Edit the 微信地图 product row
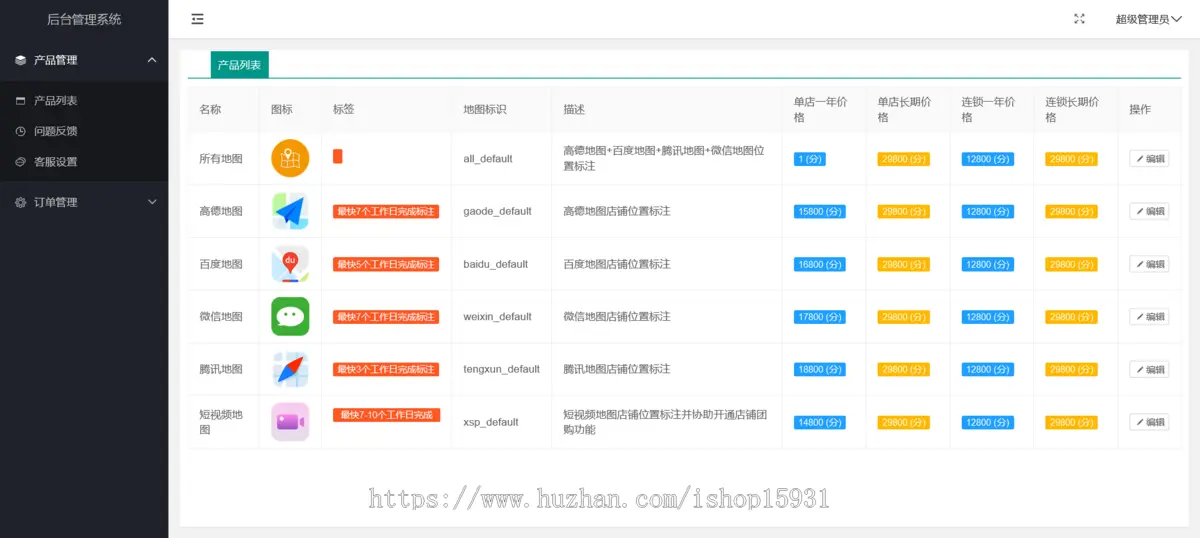This screenshot has height=538, width=1200. tap(1149, 316)
